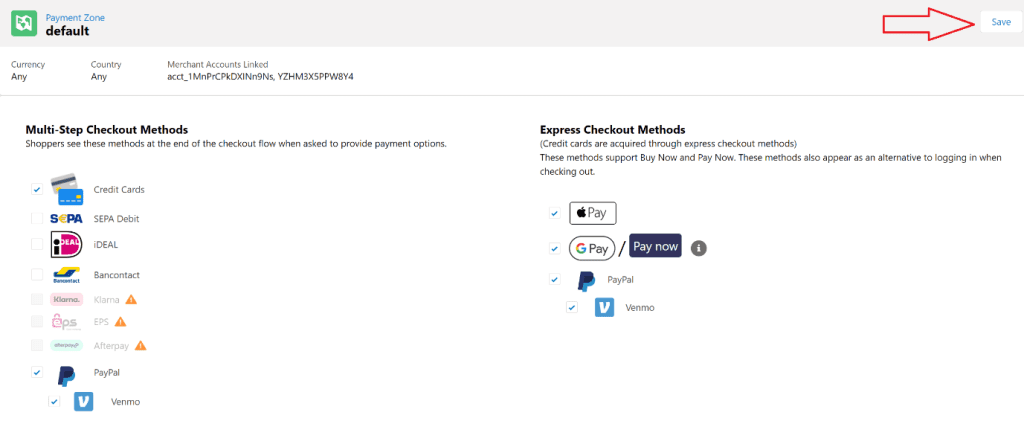This screenshot has width=1024, height=421.
Task: Click the EPS warning triangle icon
Action: click(121, 322)
